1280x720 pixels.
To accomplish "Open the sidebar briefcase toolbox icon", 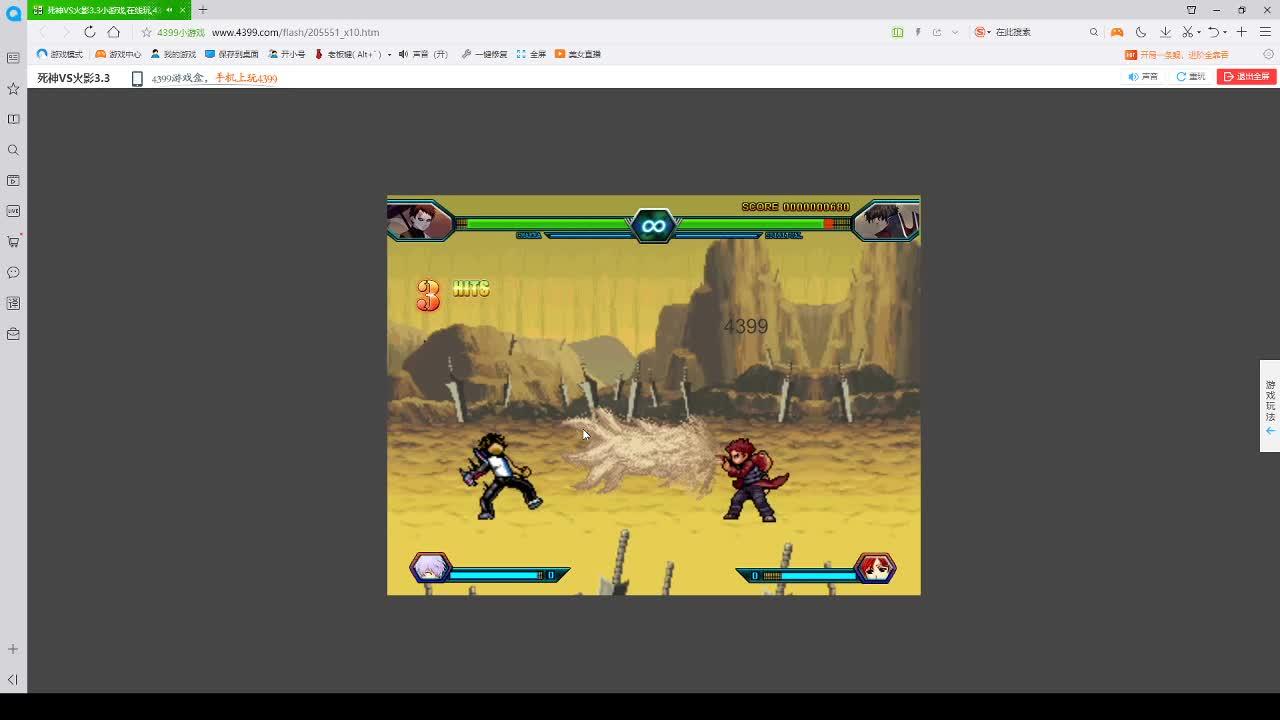I will click(13, 333).
